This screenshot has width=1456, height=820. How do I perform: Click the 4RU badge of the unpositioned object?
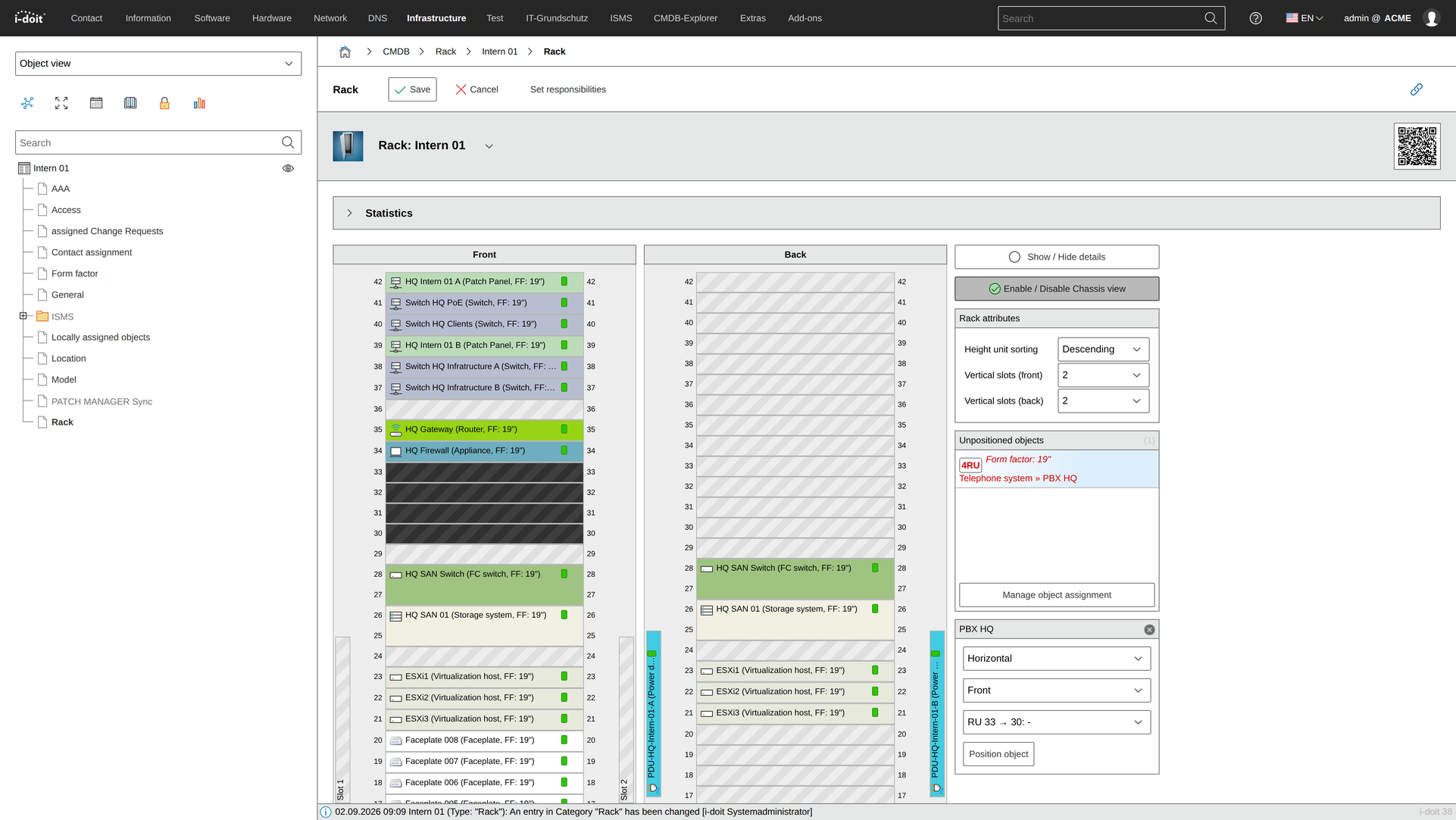pyautogui.click(x=970, y=465)
